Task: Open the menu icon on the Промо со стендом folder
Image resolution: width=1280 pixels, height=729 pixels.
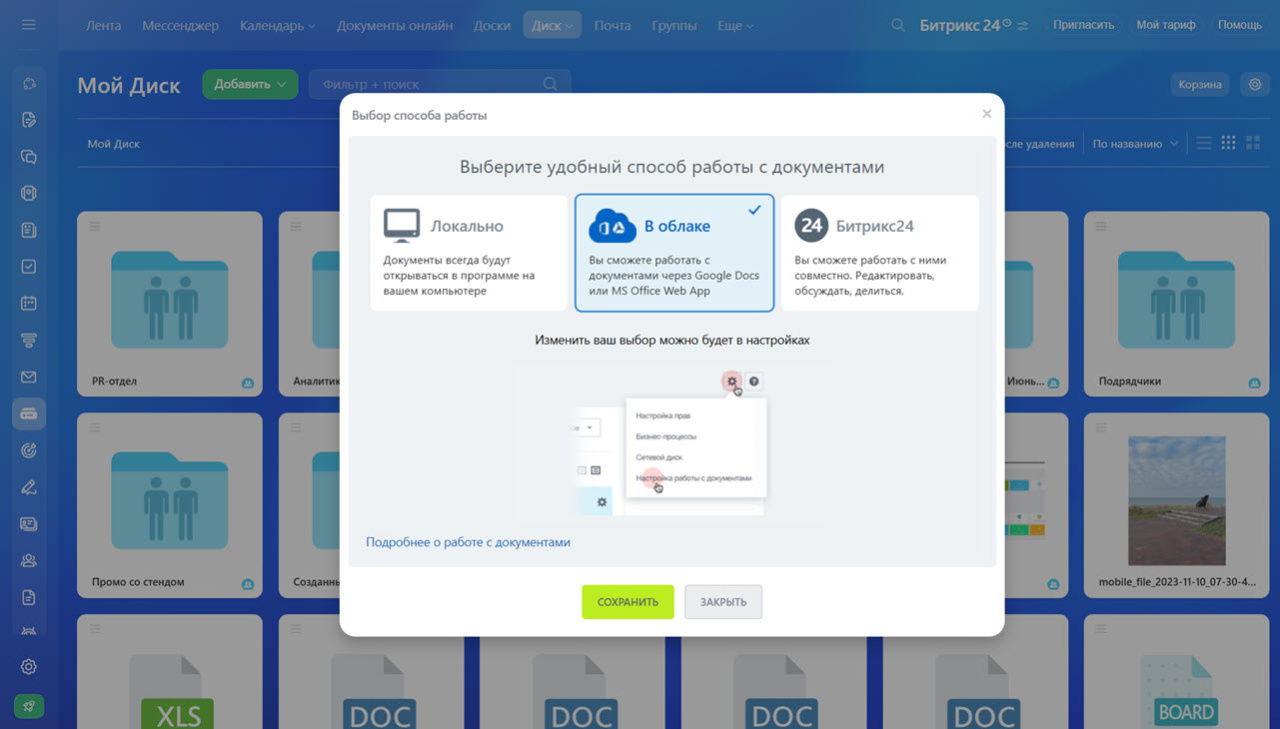Action: pyautogui.click(x=95, y=428)
